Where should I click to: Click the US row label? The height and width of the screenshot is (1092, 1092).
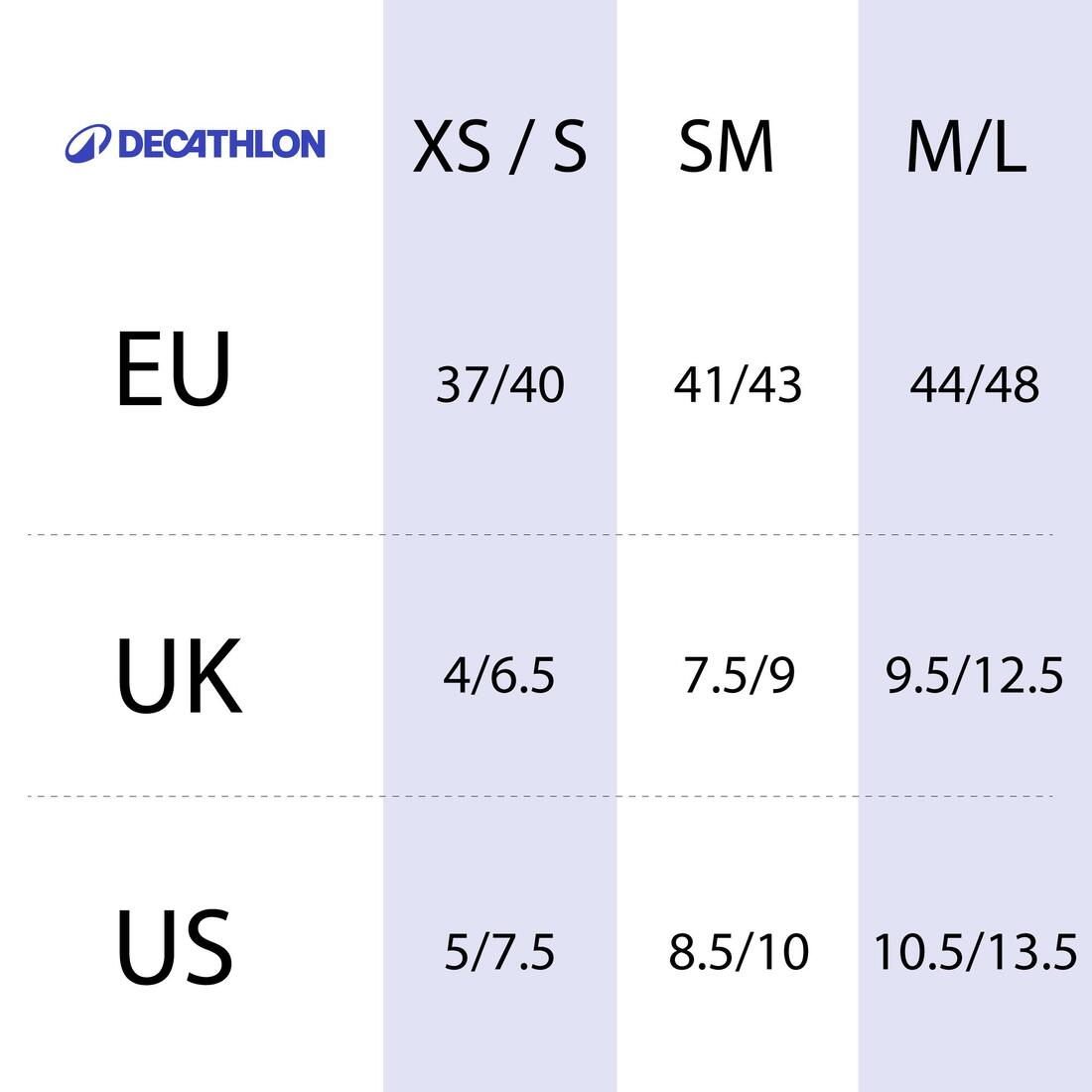(x=175, y=946)
